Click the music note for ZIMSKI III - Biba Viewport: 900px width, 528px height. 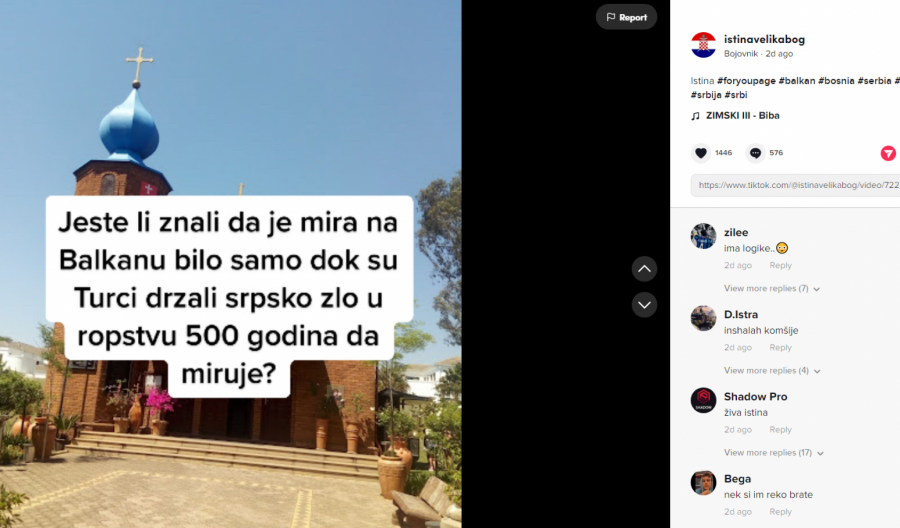point(696,116)
